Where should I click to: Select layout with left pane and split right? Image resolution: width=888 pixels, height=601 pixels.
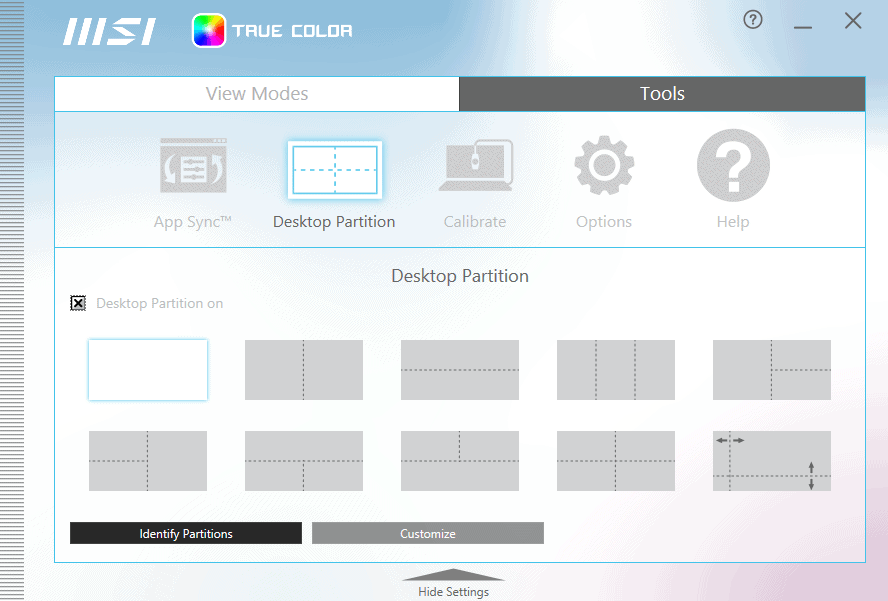(x=772, y=370)
